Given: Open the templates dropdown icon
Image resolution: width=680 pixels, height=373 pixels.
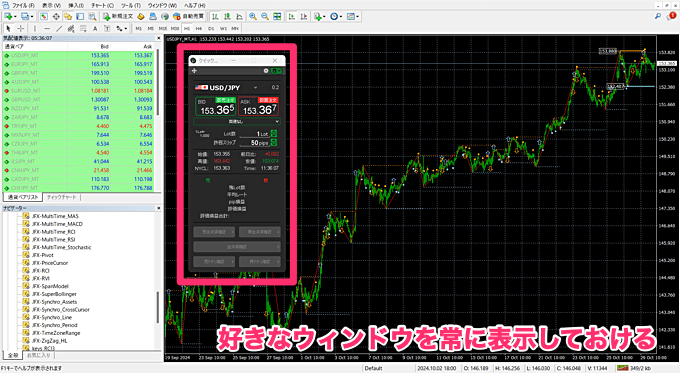Looking at the screenshot, I should tap(352, 16).
